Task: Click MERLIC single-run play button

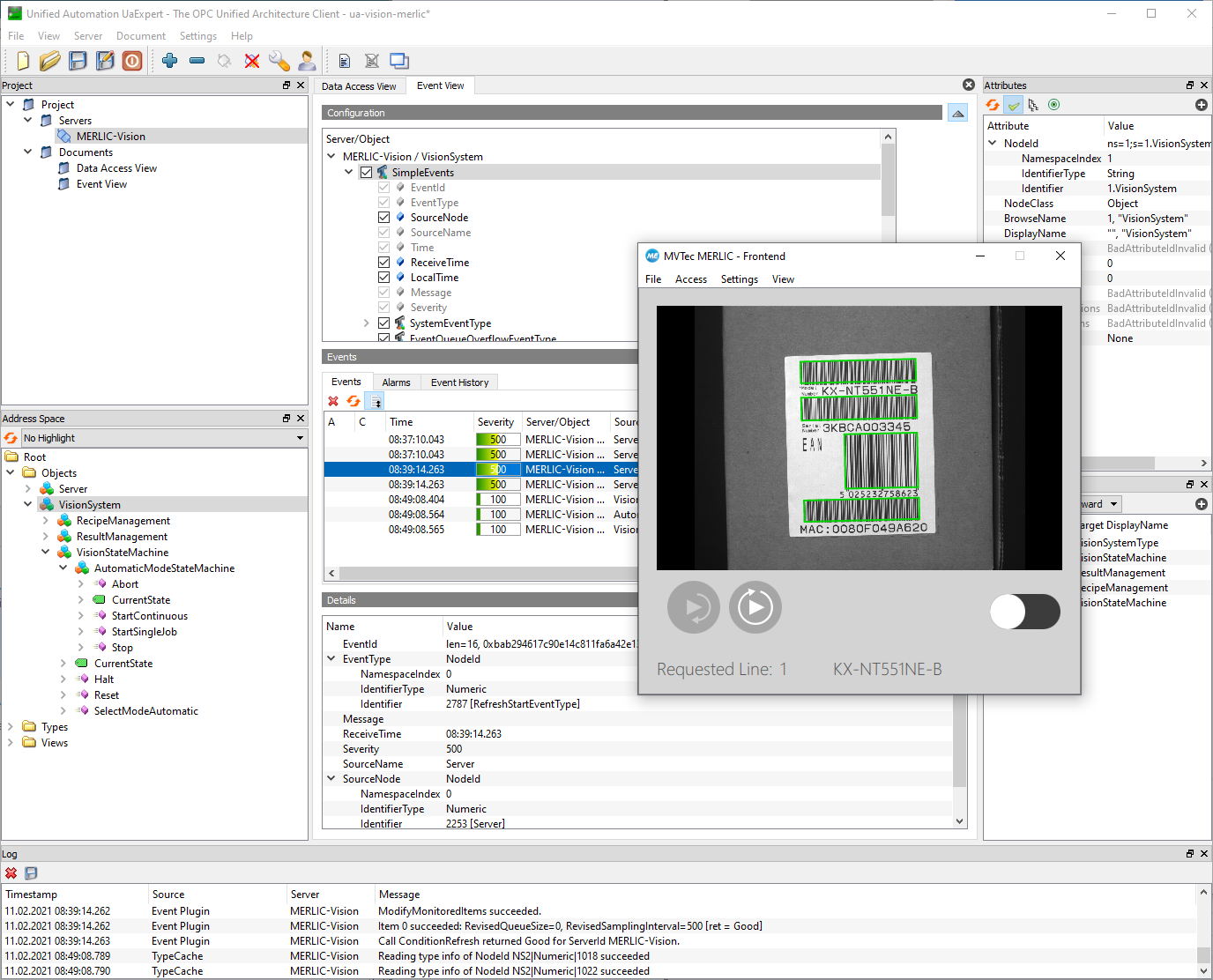Action: click(x=694, y=607)
